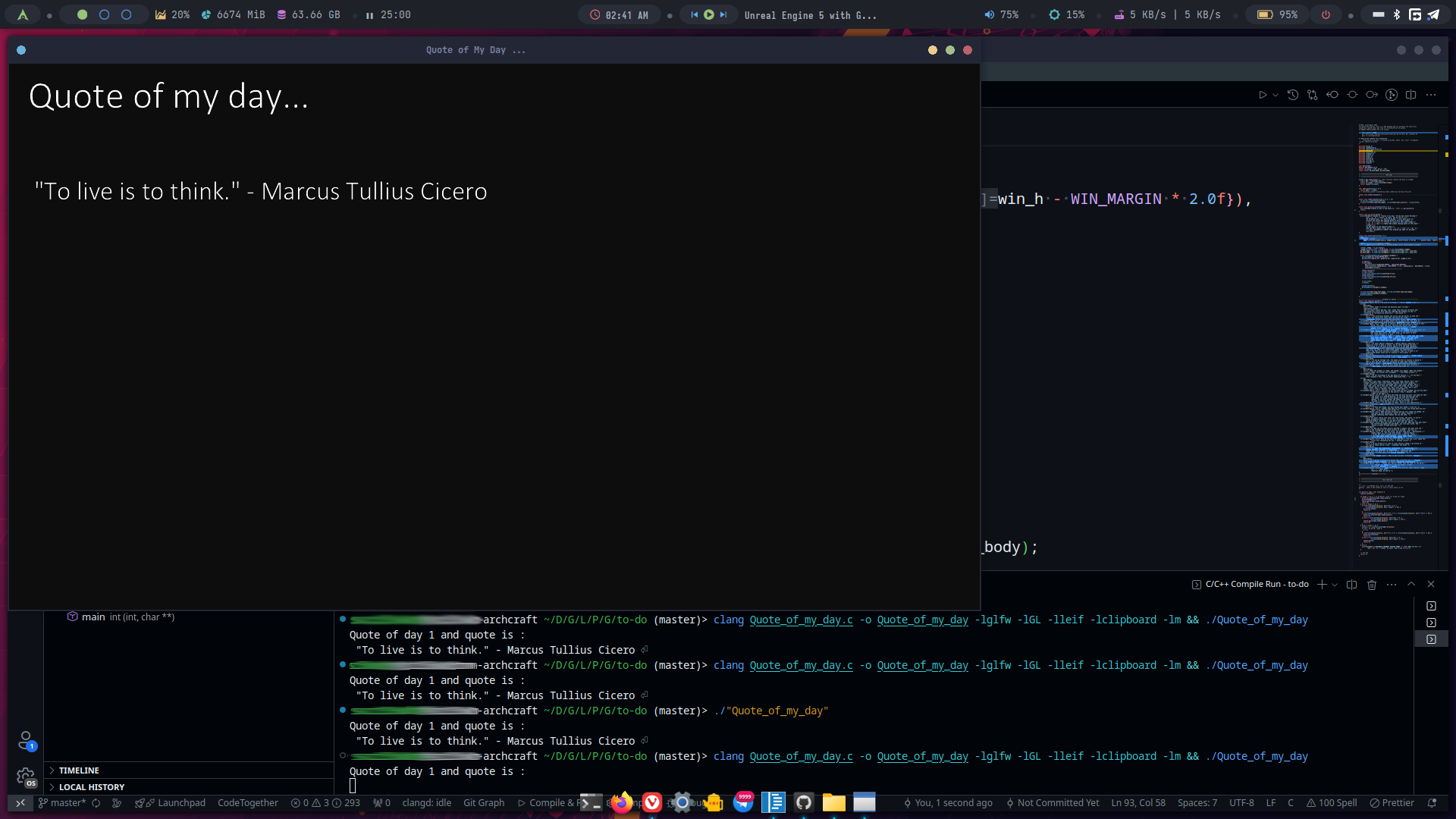Screen dimensions: 1456x819
Task: Click the Prettier status item
Action: coord(1392,802)
